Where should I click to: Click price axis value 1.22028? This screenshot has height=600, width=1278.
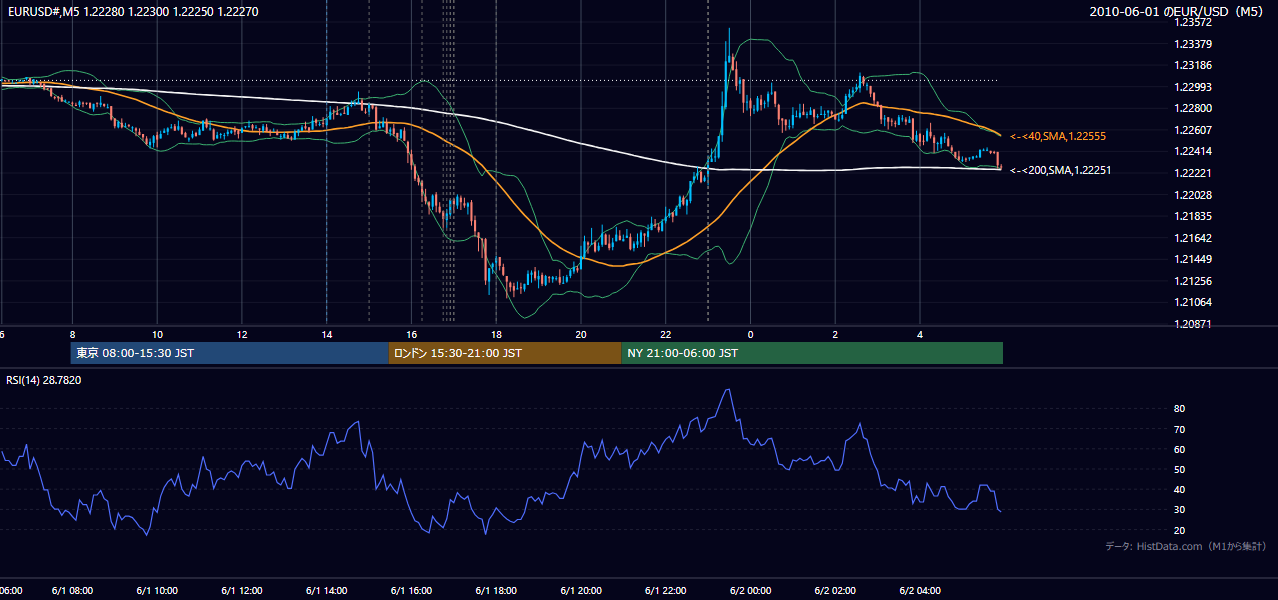click(x=1193, y=194)
